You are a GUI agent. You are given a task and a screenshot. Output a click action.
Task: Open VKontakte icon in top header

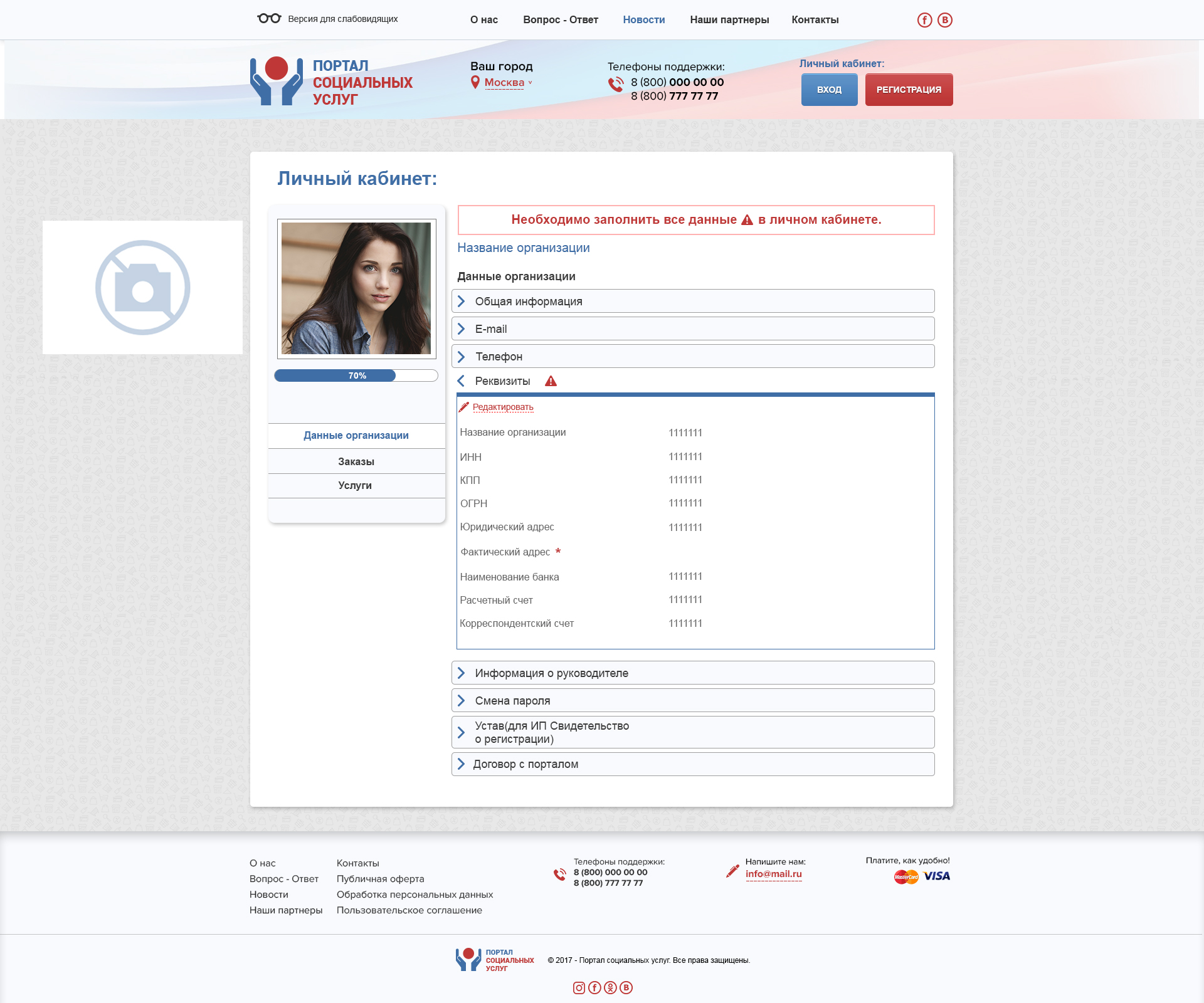click(944, 20)
